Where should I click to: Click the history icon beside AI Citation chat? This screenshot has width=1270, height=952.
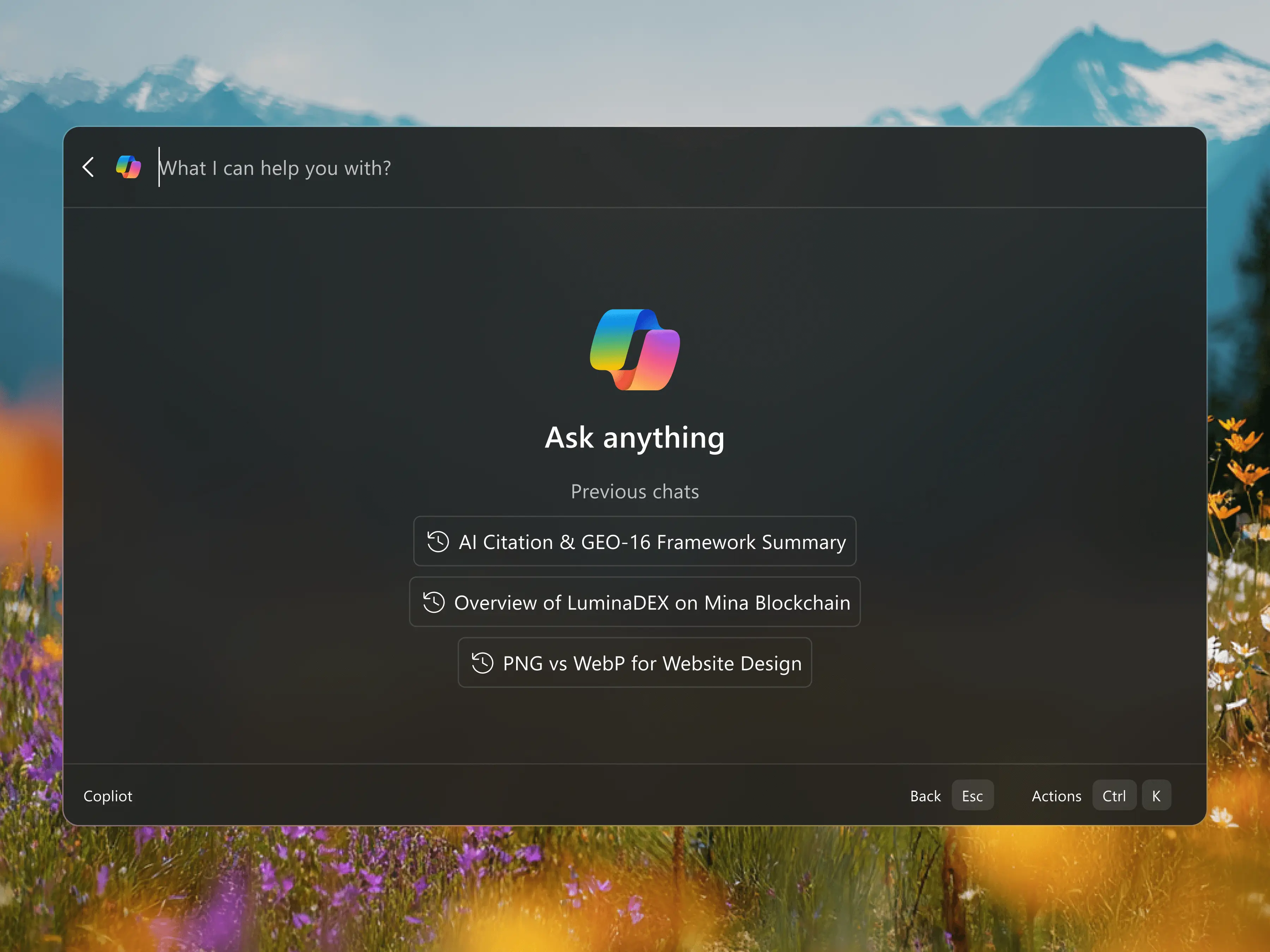point(438,542)
